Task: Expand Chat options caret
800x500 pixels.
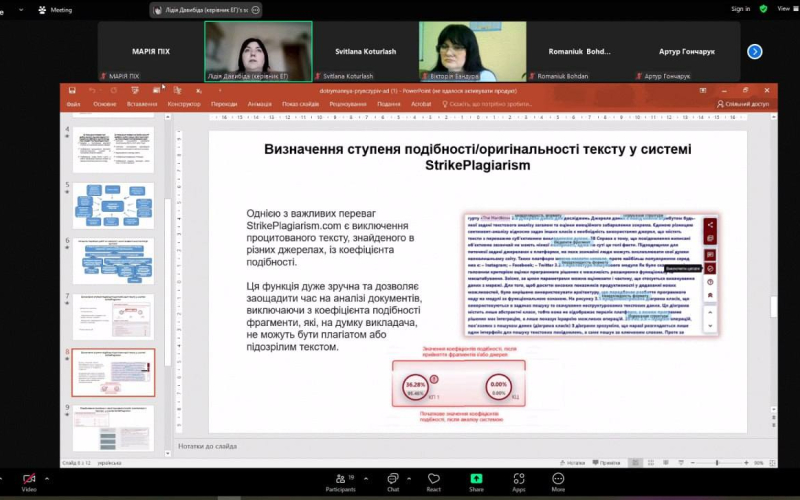Action: (x=409, y=479)
